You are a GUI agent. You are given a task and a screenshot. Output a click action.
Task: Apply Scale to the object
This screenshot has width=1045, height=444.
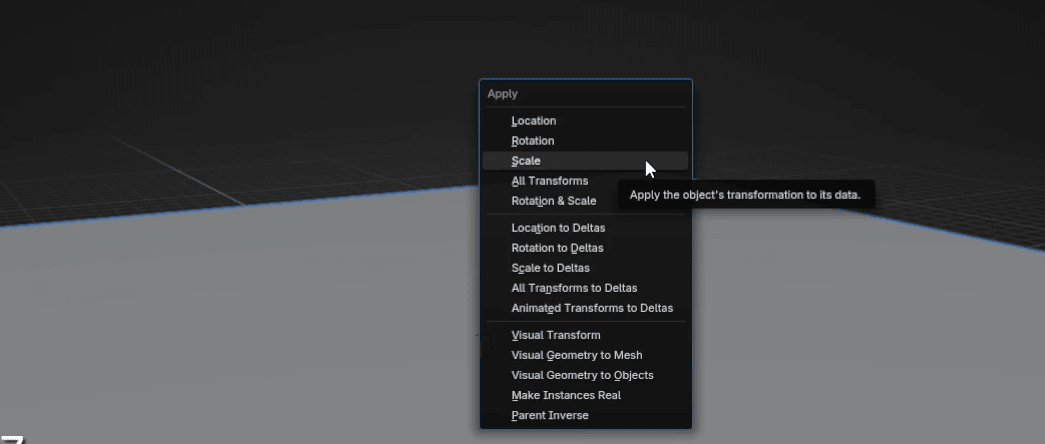(x=526, y=161)
